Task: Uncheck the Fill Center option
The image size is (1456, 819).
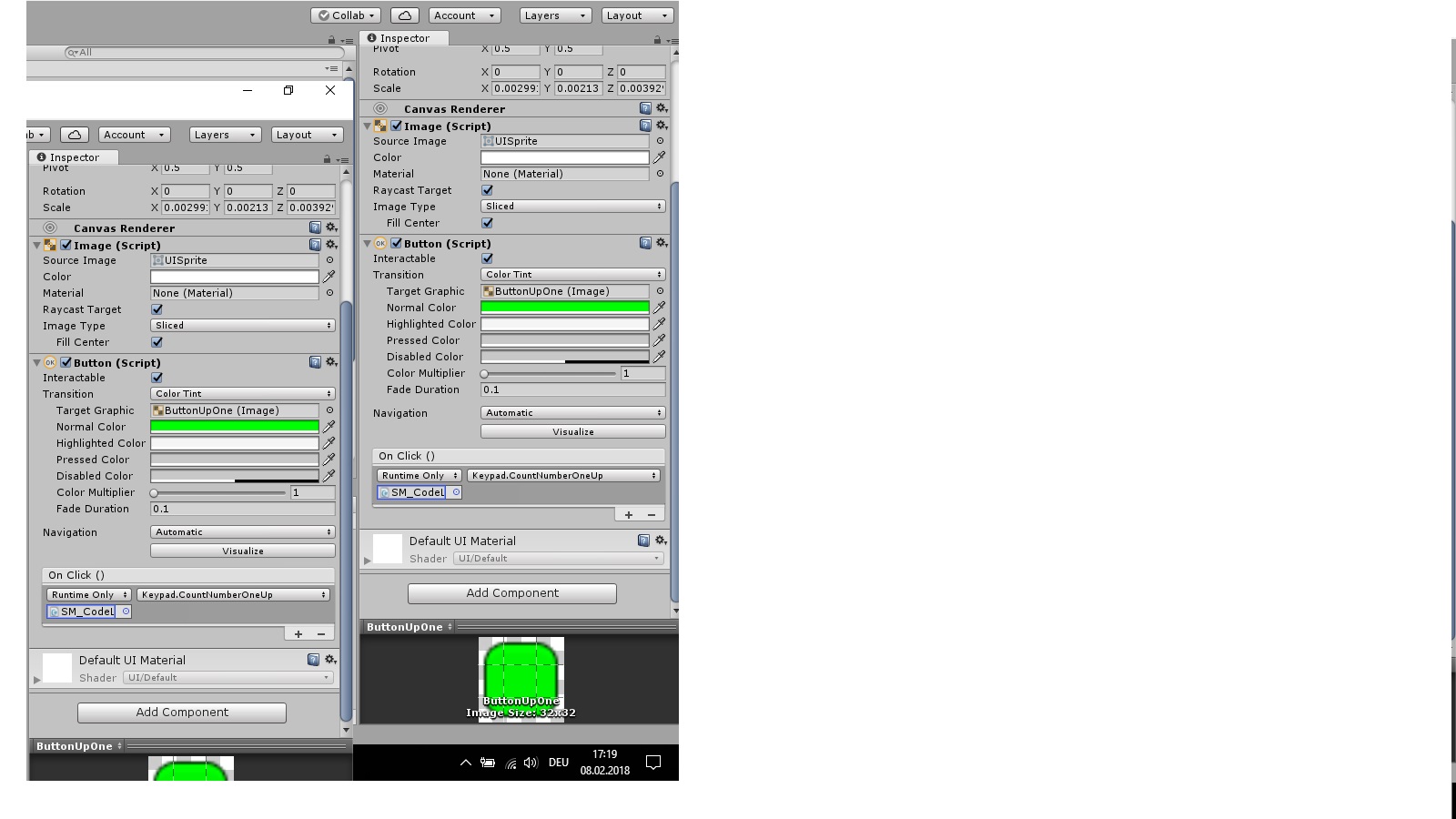Action: pos(488,223)
